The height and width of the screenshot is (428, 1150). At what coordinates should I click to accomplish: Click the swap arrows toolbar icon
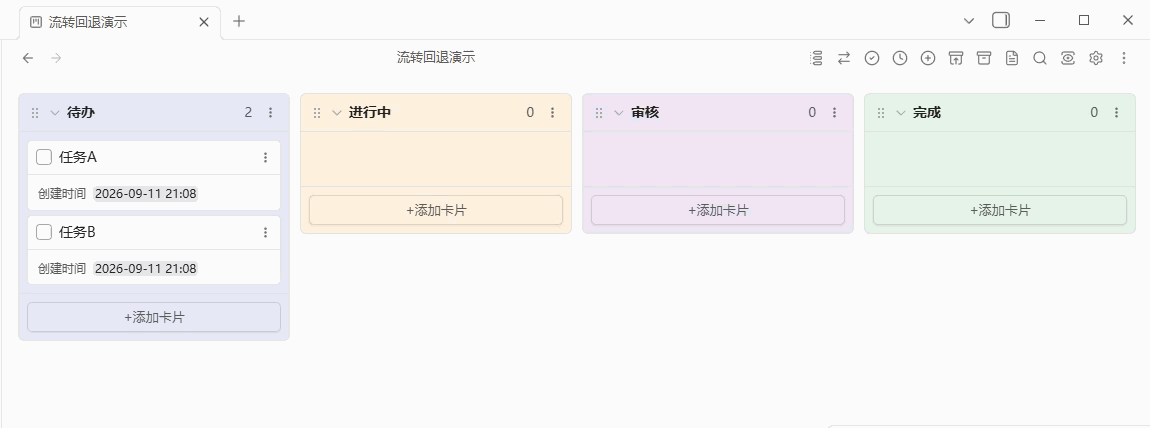click(844, 58)
